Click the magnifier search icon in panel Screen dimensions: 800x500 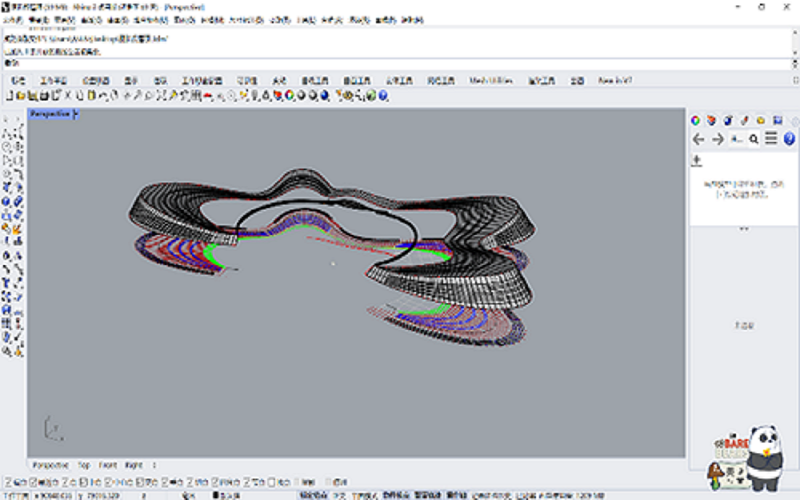coord(754,139)
